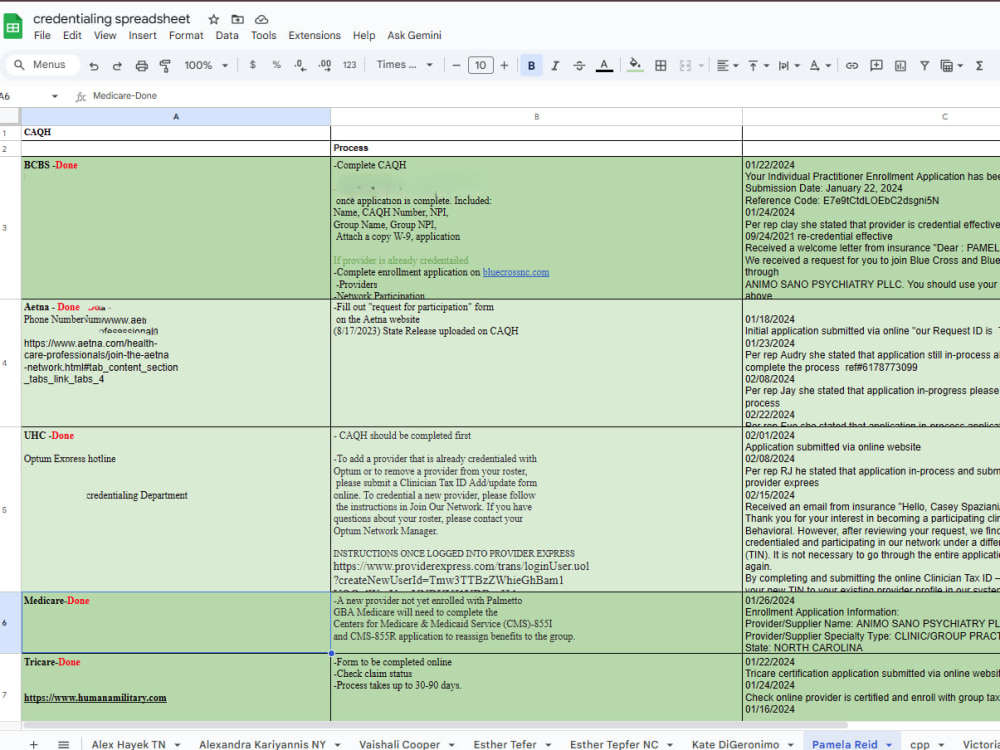Open Ask Gemini
The image size is (1000, 750).
[415, 36]
